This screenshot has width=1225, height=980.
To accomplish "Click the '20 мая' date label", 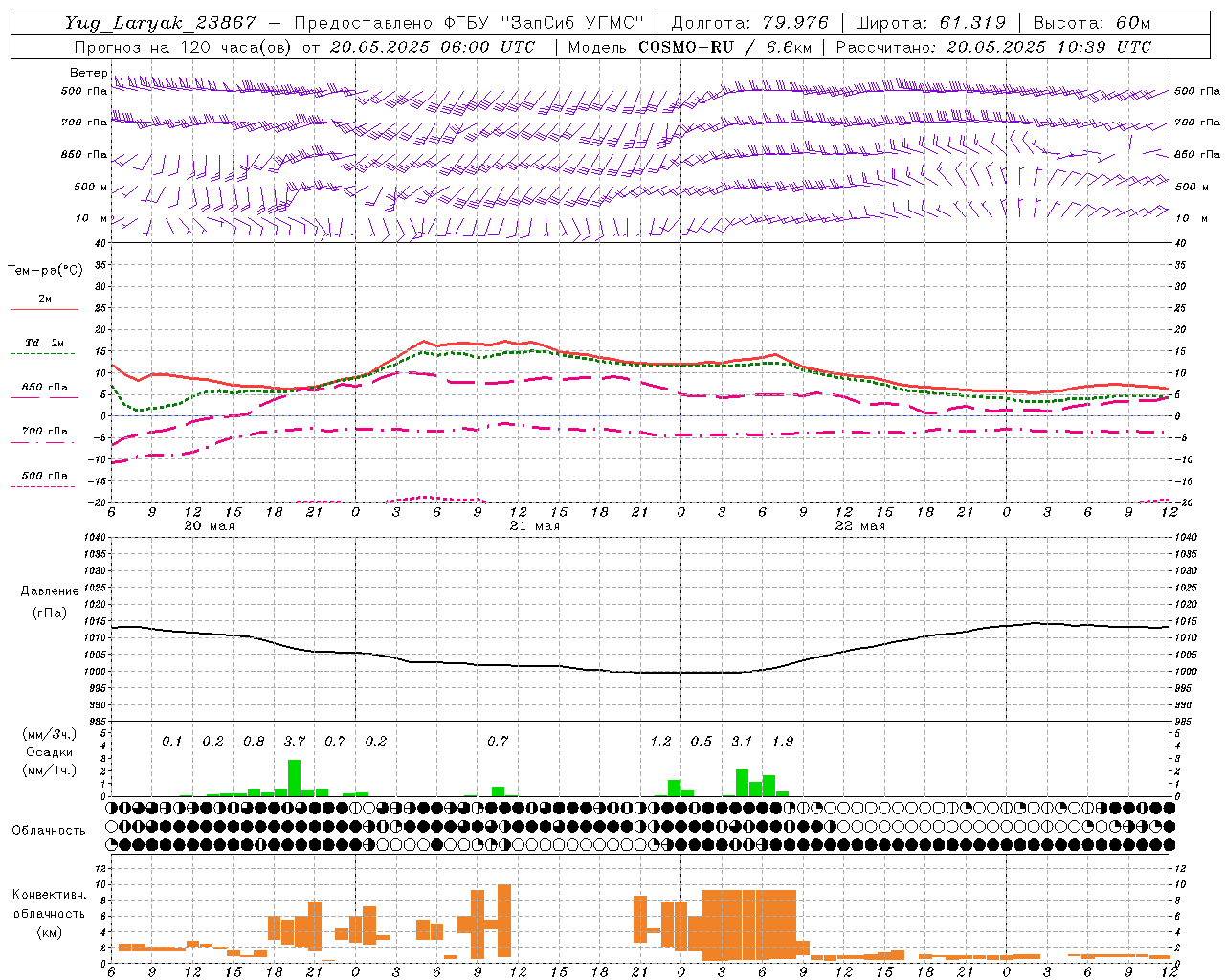I will (x=210, y=526).
